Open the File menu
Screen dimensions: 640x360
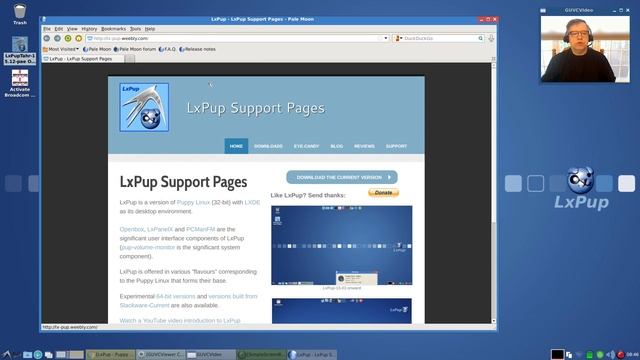click(x=47, y=29)
